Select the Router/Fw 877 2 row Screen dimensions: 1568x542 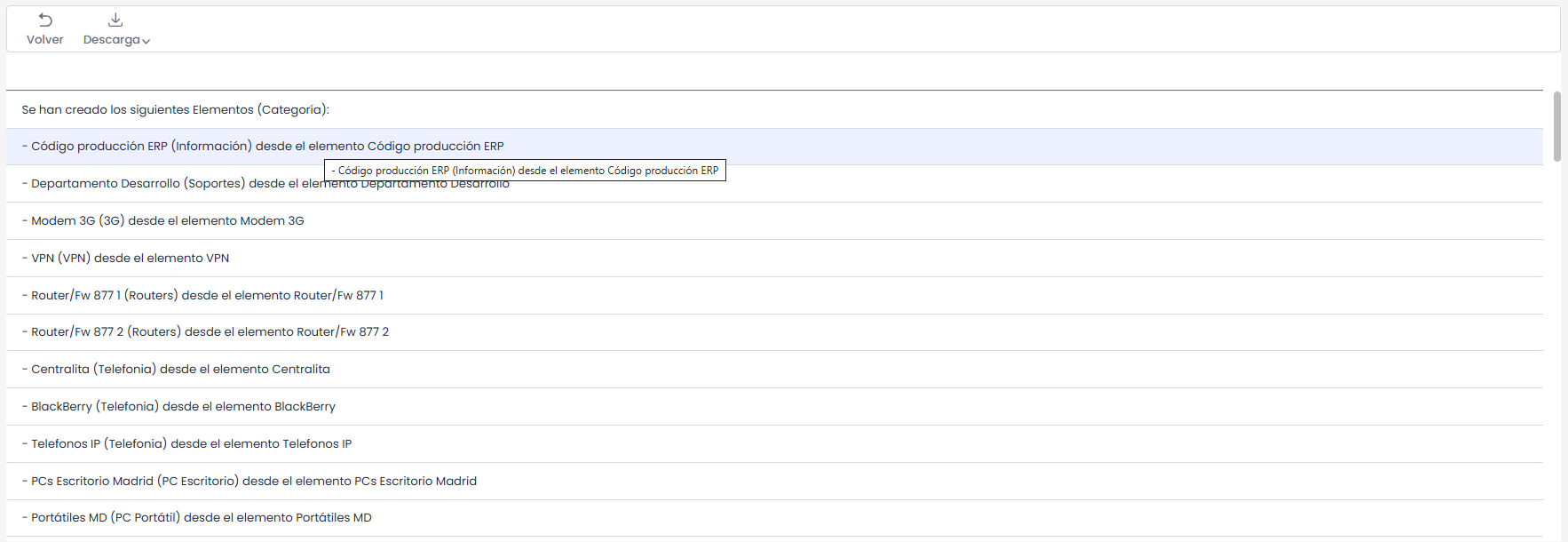click(x=210, y=332)
